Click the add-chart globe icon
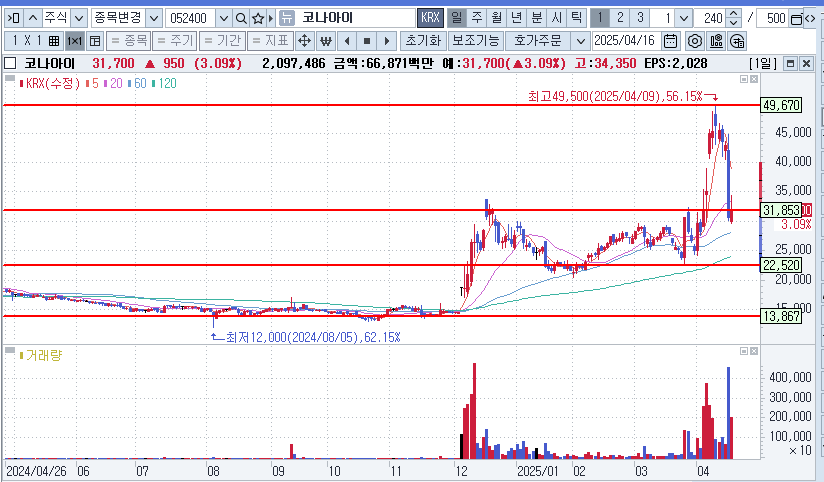Image resolution: width=824 pixels, height=482 pixels. click(x=737, y=40)
